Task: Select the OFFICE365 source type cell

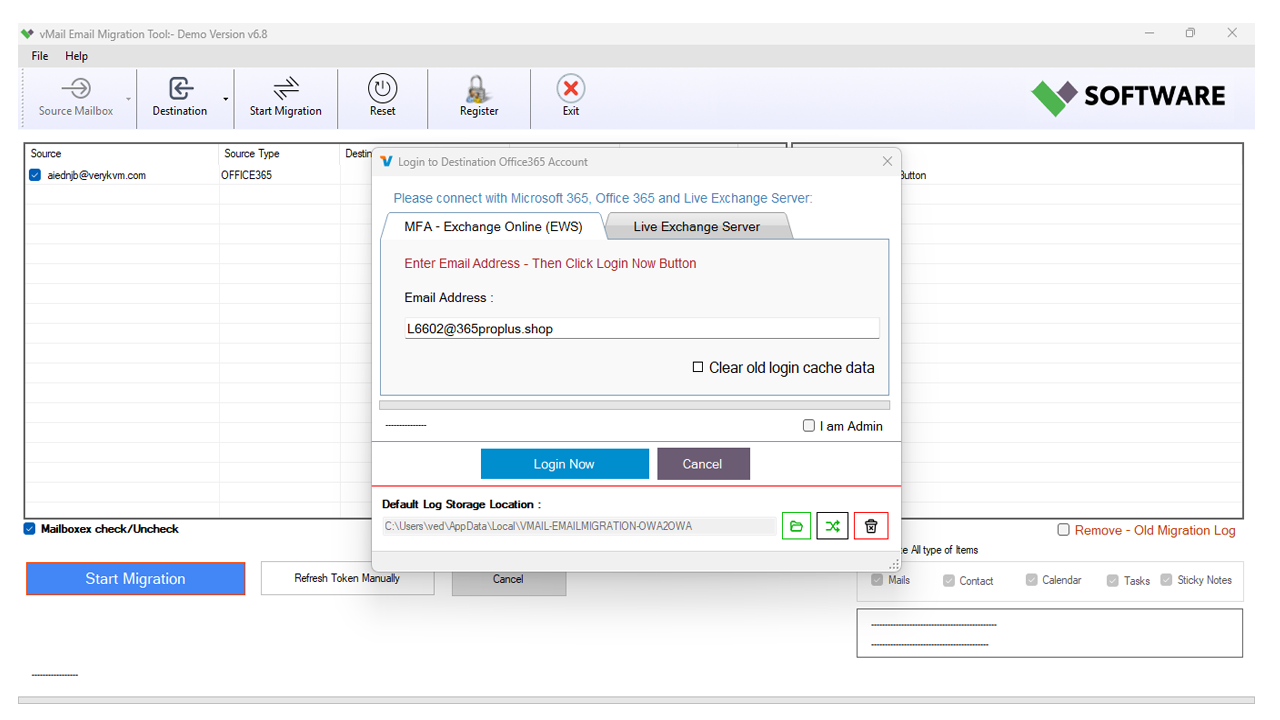Action: (279, 175)
